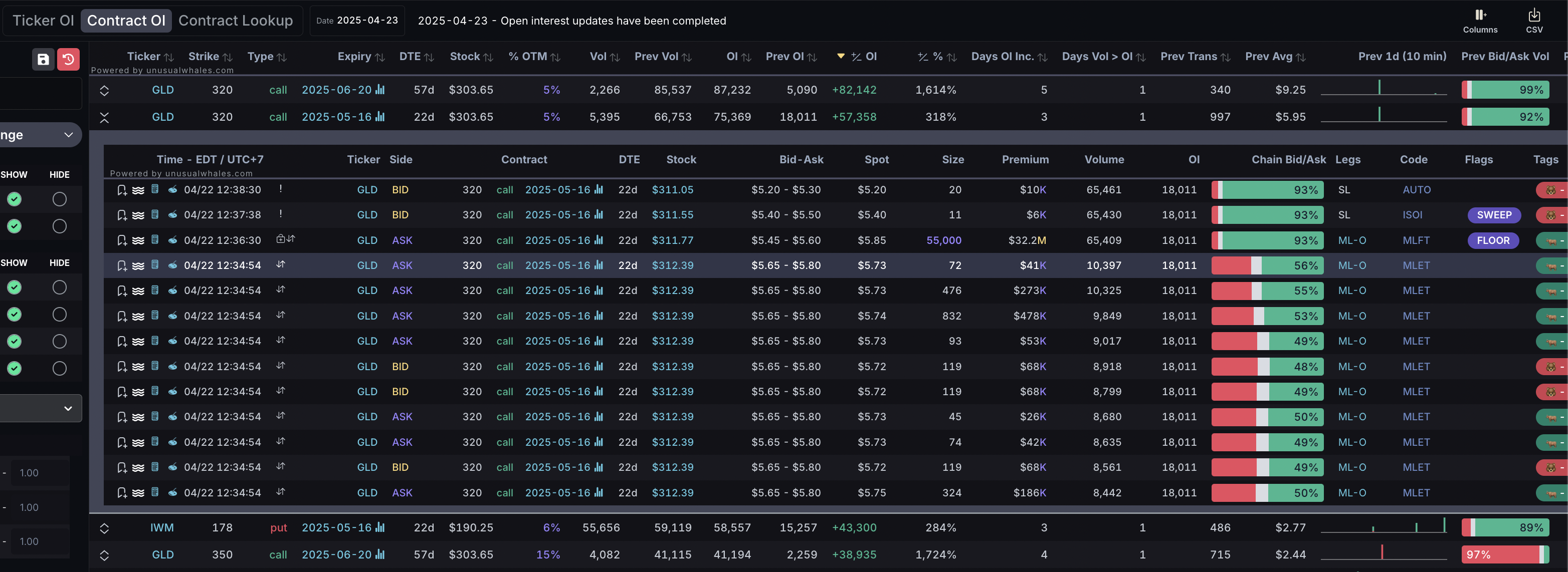Click the 55,000 size value
The height and width of the screenshot is (572, 1568).
coord(943,240)
